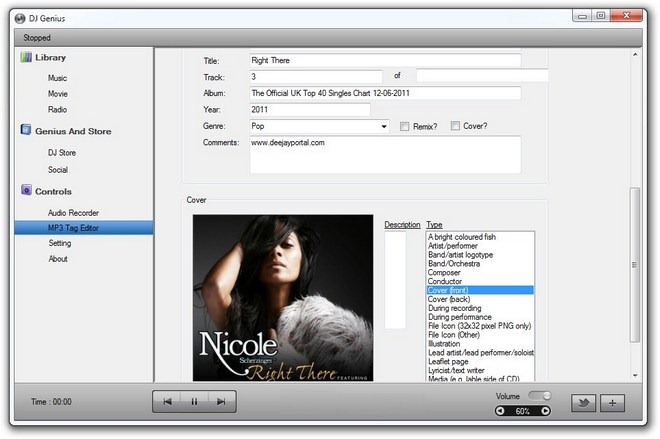Click the Library section header

(51, 57)
